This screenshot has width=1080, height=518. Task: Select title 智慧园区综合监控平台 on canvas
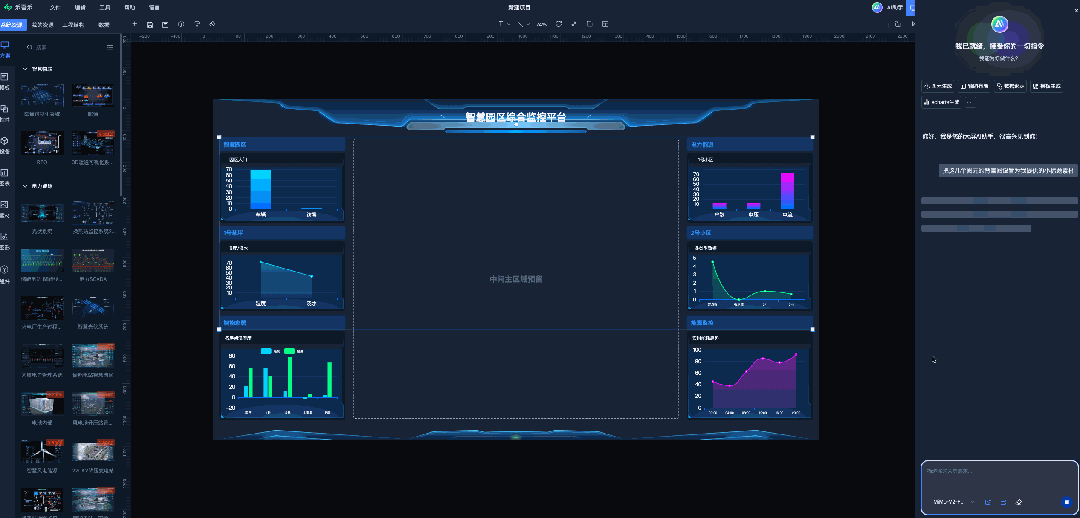click(x=516, y=117)
